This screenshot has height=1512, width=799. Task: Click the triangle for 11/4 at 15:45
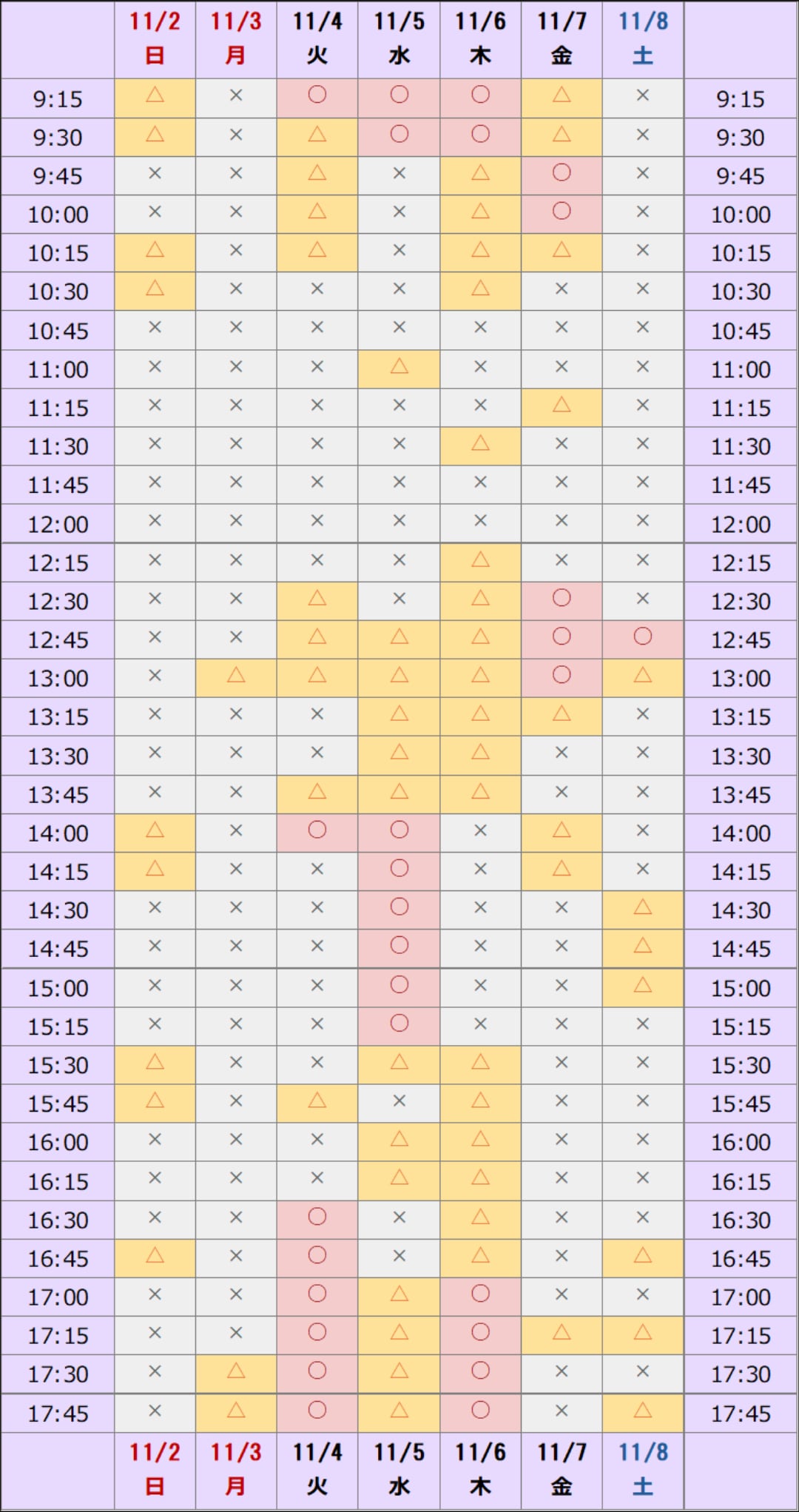(x=317, y=1101)
